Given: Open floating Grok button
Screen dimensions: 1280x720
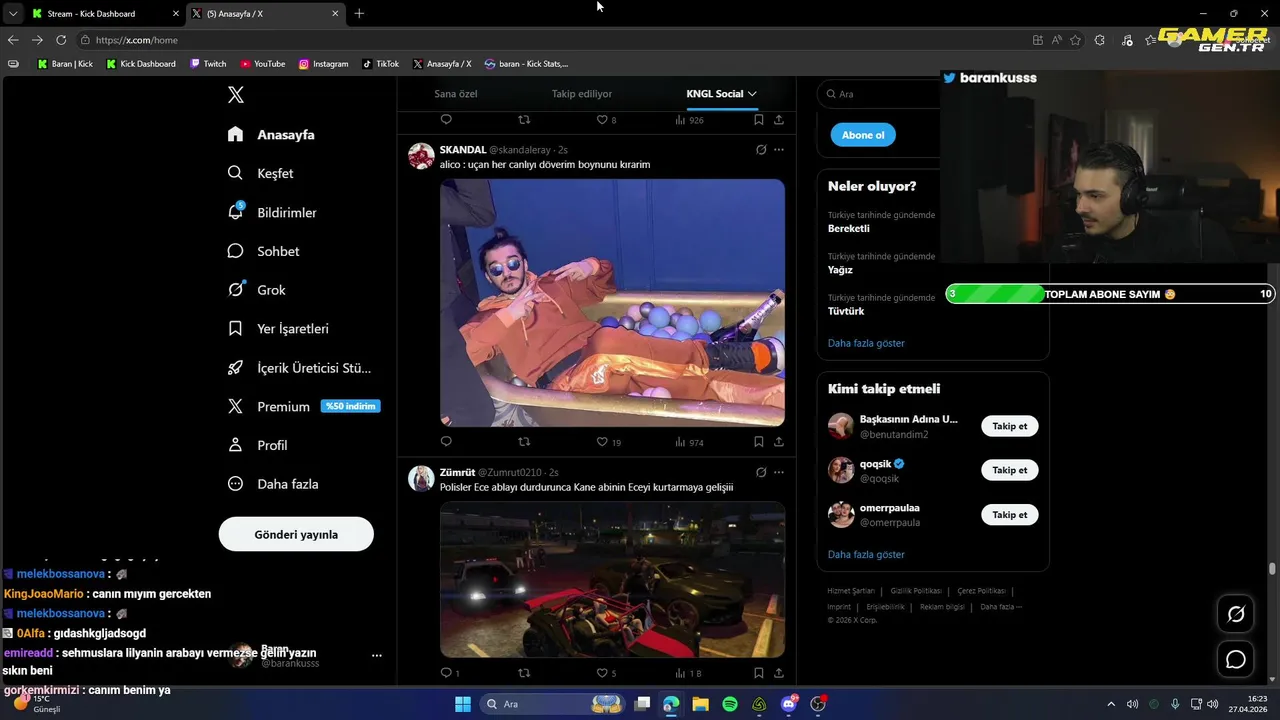Looking at the screenshot, I should click(1236, 614).
